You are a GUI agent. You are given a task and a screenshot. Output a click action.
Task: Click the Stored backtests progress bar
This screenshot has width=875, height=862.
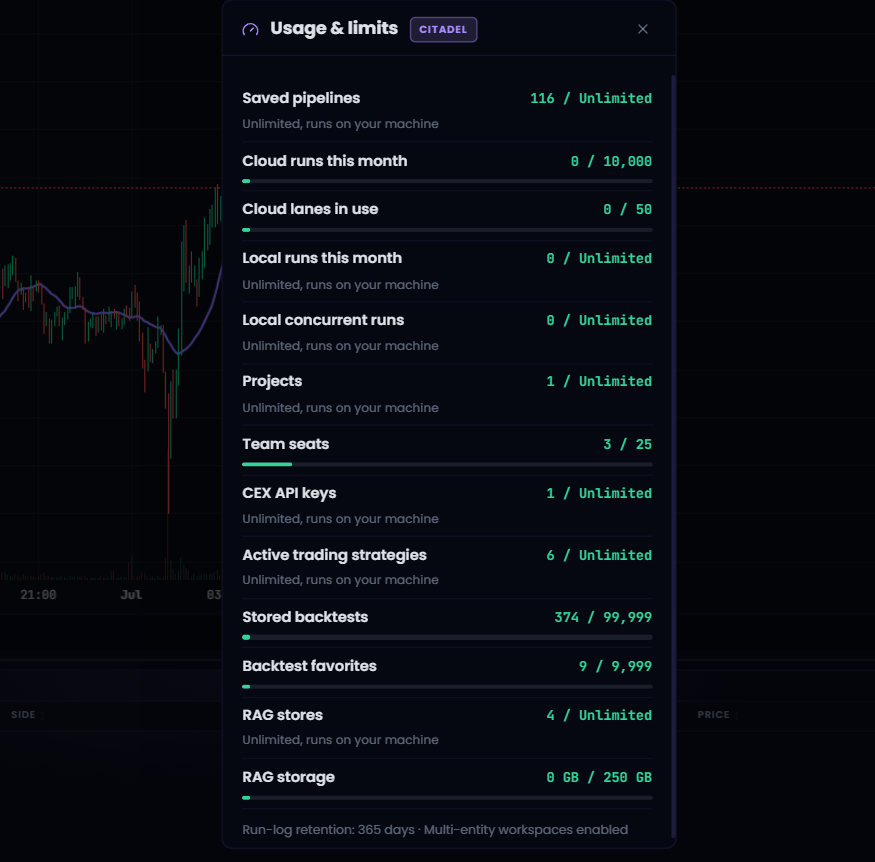point(447,637)
